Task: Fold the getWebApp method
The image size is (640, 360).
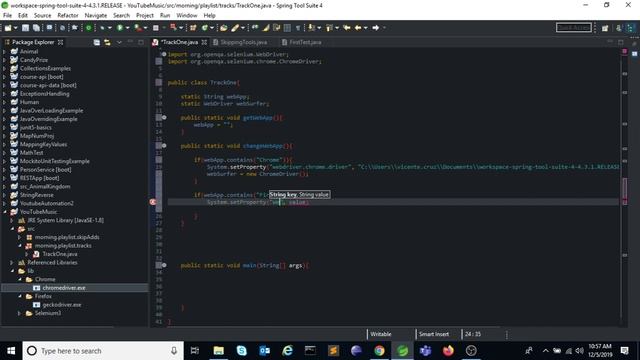Action: pos(164,118)
